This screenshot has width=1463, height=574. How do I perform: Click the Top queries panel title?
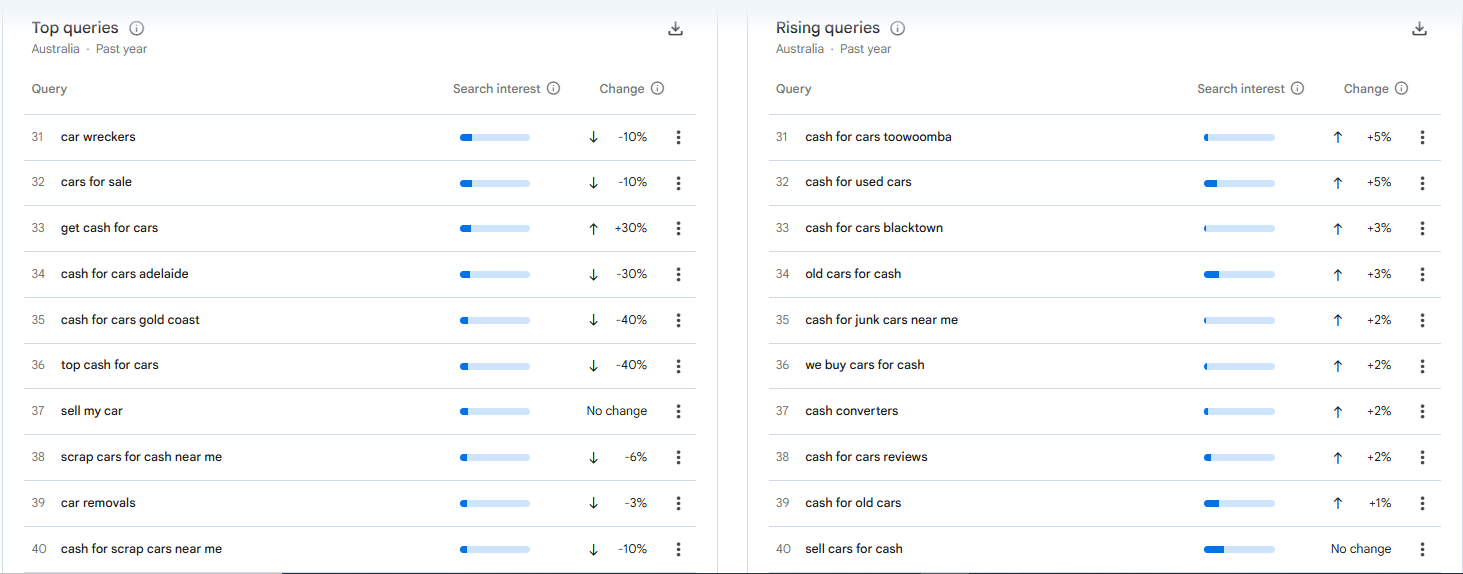pyautogui.click(x=75, y=28)
